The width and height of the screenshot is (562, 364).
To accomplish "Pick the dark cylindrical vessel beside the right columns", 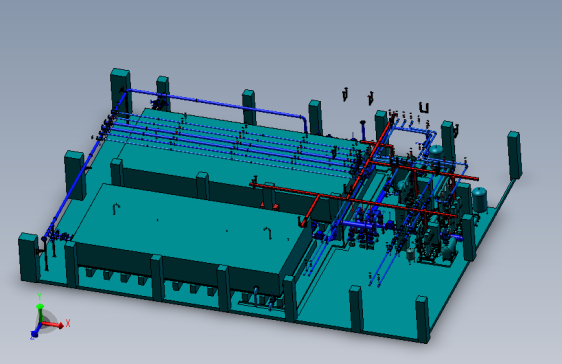I will click(480, 200).
